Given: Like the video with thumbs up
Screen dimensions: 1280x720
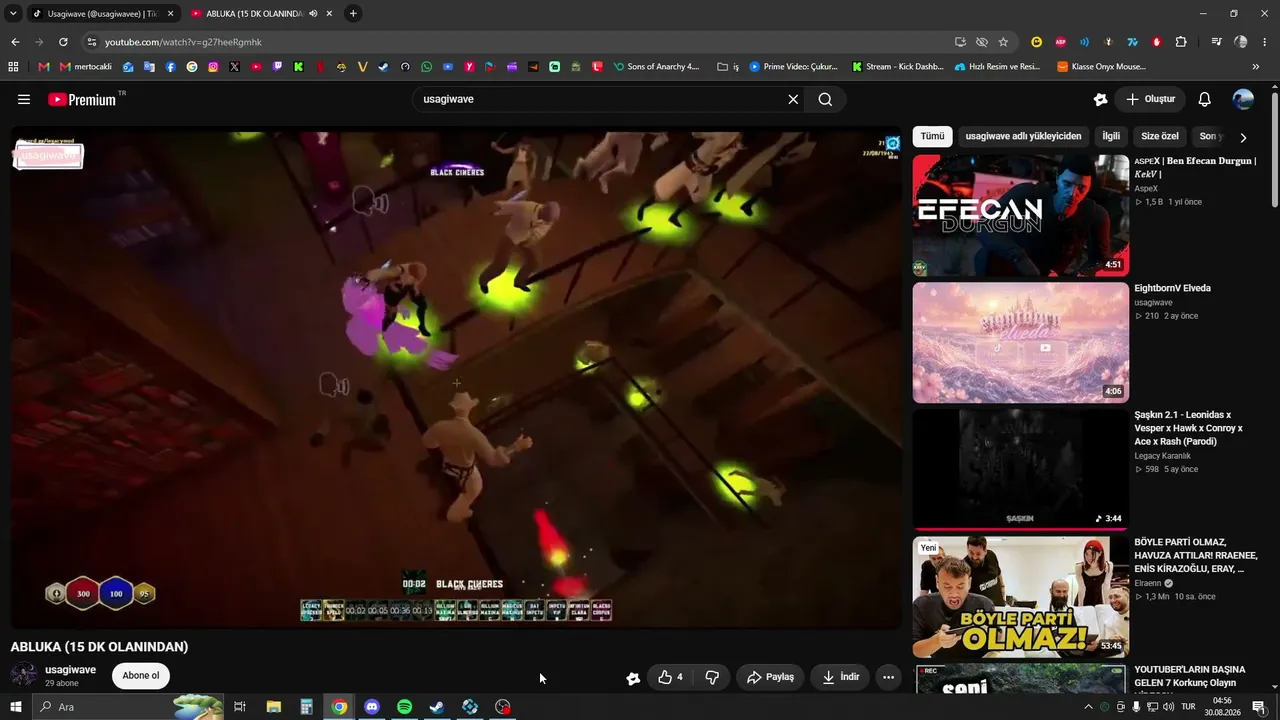Looking at the screenshot, I should click(x=670, y=677).
